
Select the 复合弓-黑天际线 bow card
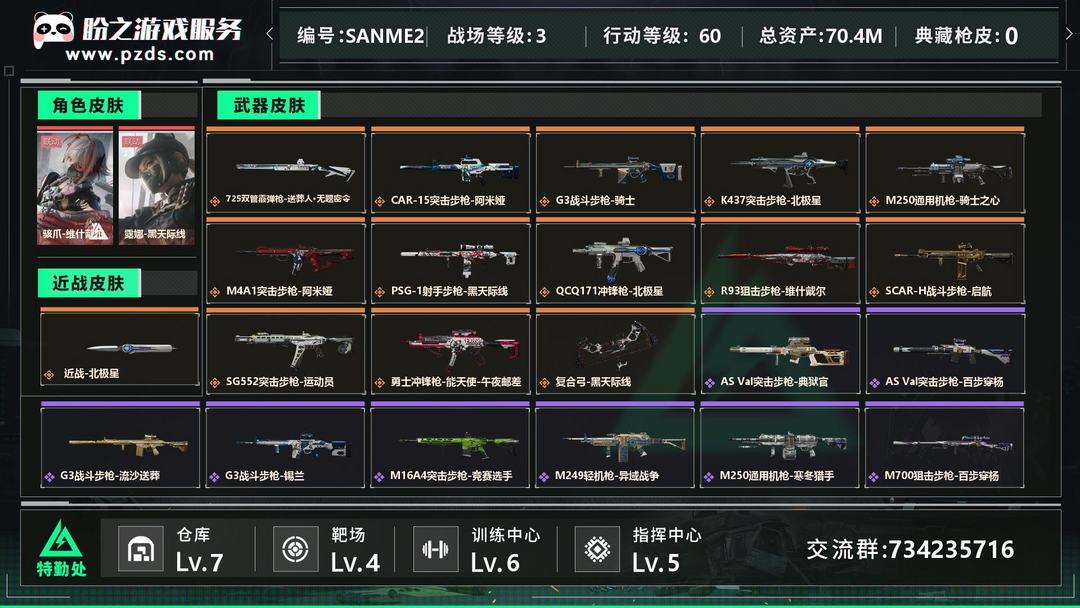615,351
